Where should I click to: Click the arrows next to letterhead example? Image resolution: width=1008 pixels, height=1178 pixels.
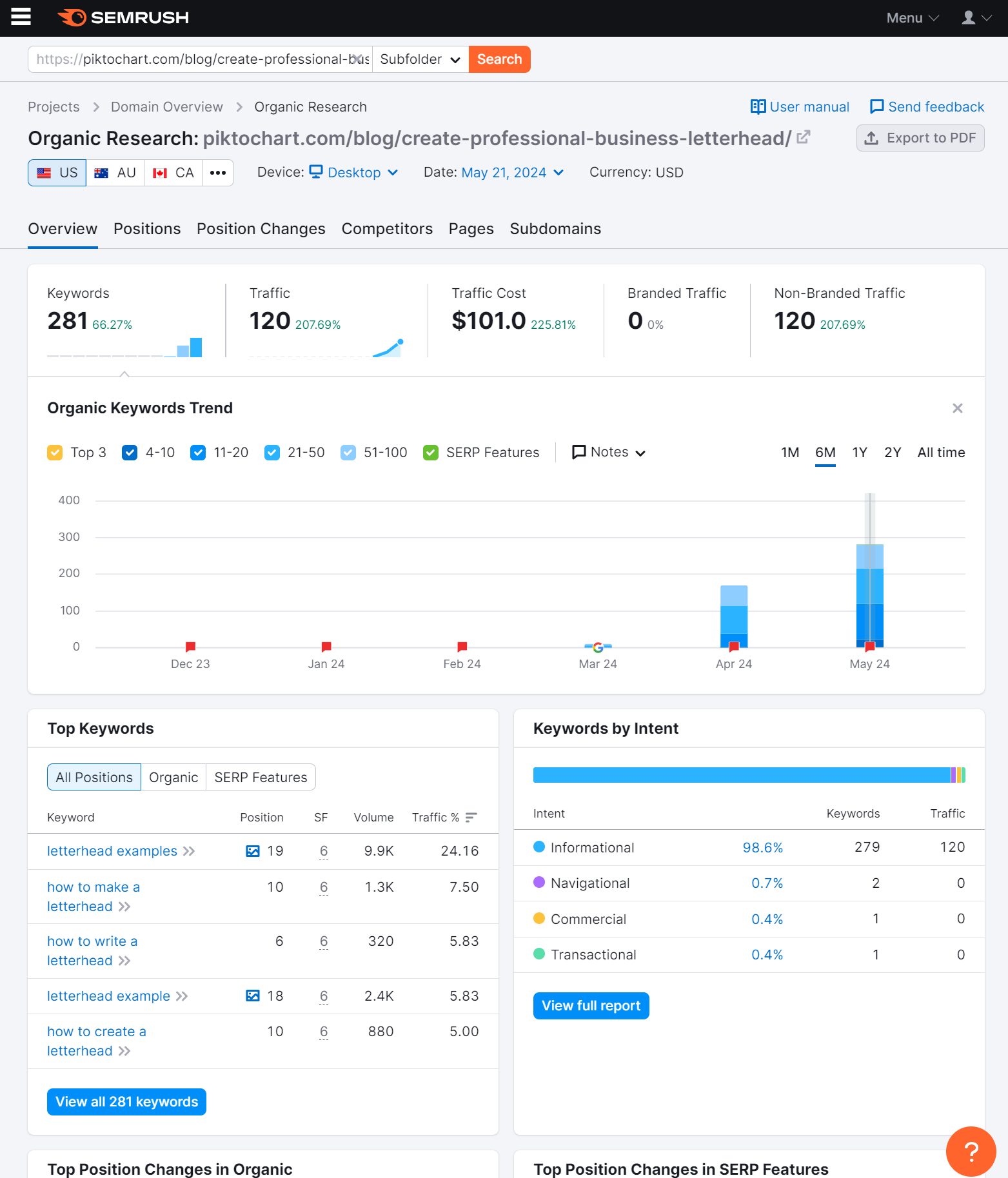(x=182, y=996)
